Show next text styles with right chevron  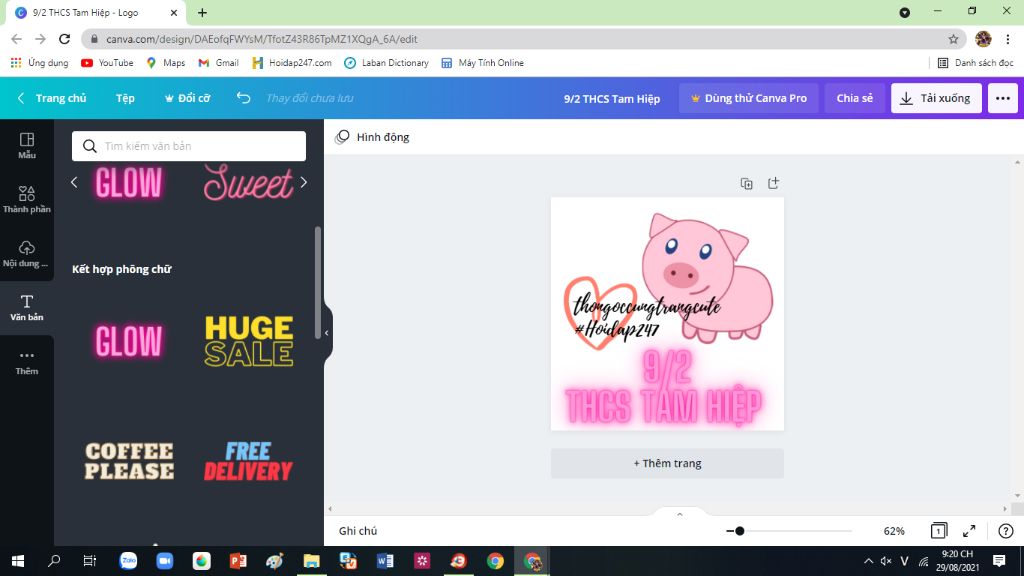[x=304, y=182]
